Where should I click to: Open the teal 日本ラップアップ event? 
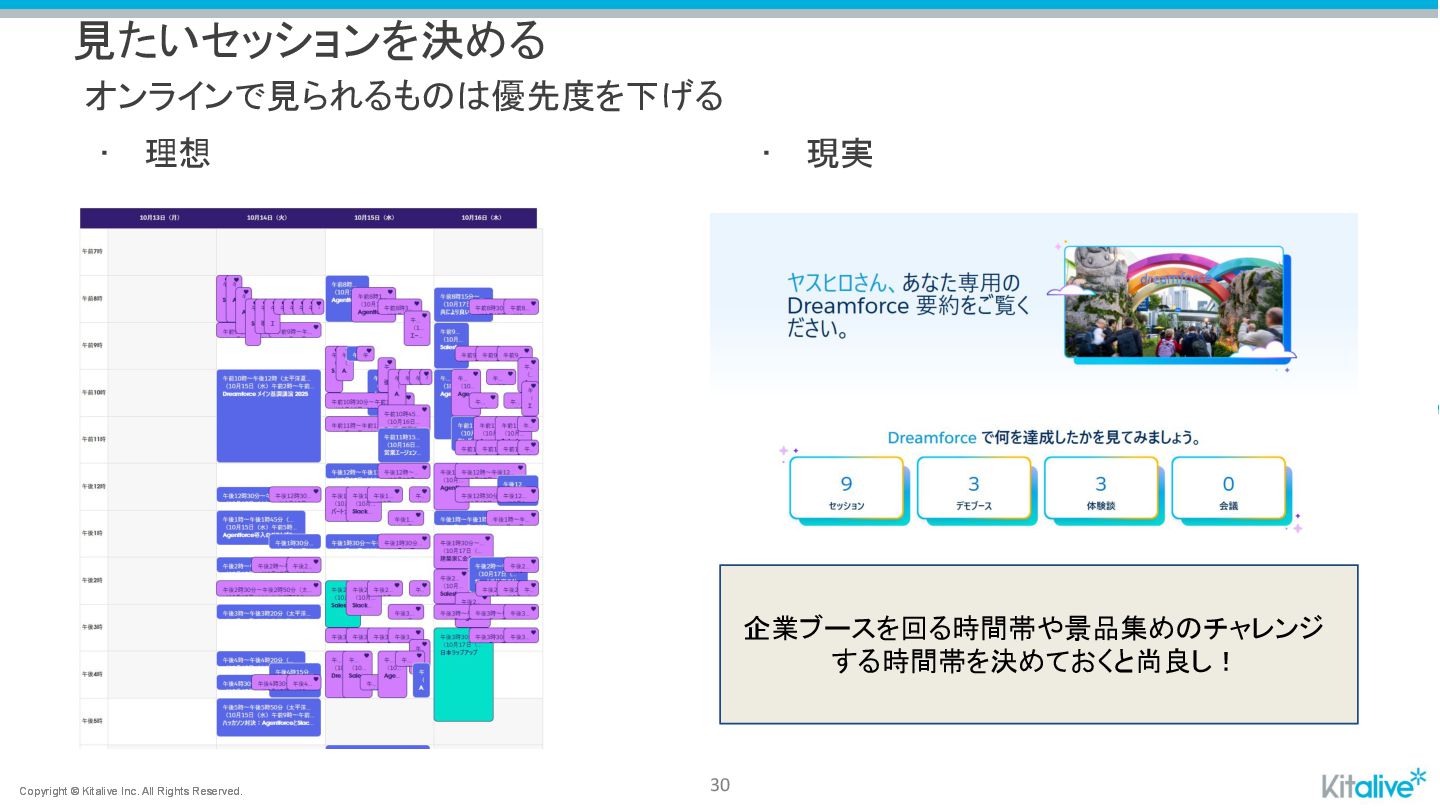click(463, 675)
